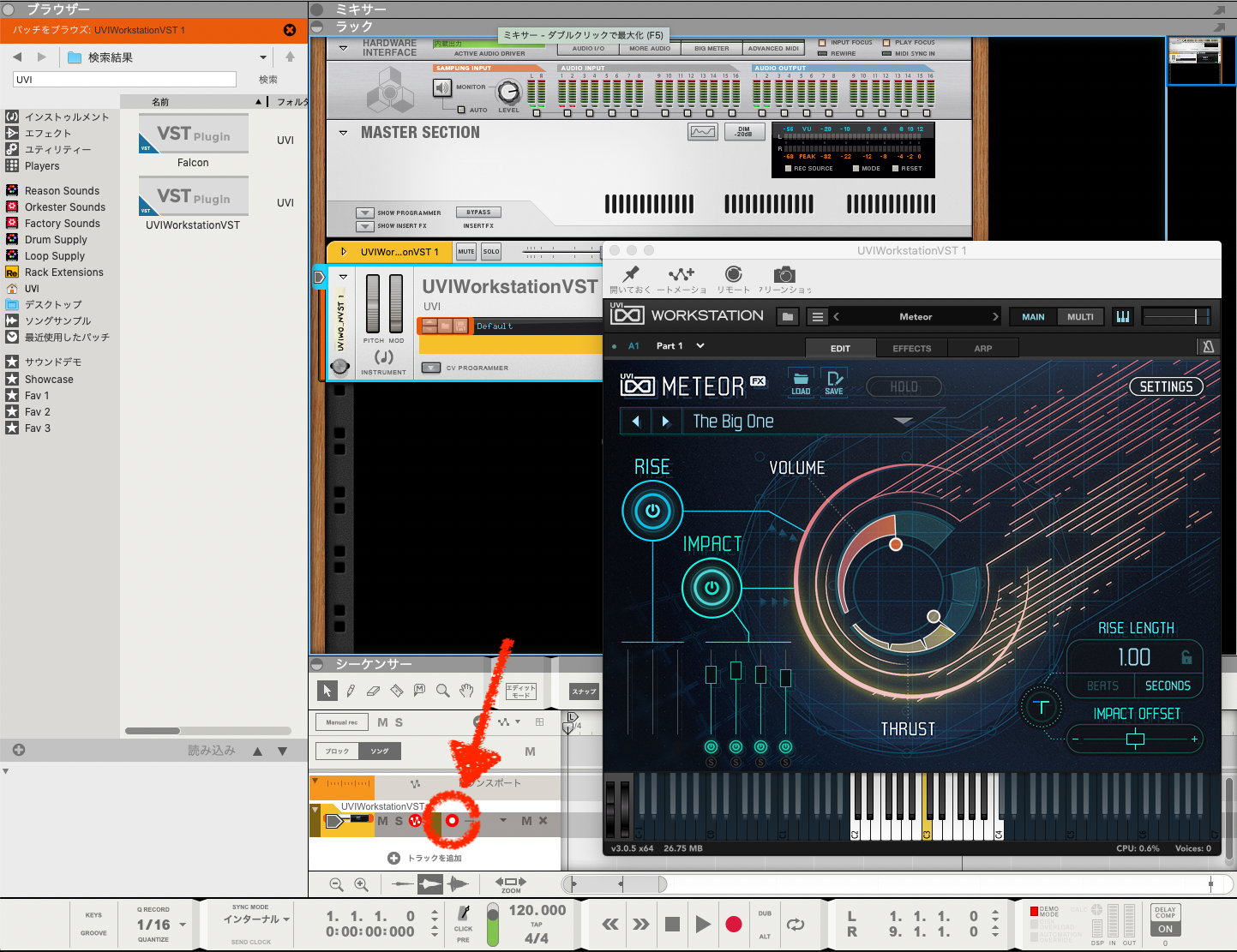Open the Meteor preset dropdown for The Big One
The height and width of the screenshot is (952, 1237).
tap(903, 421)
